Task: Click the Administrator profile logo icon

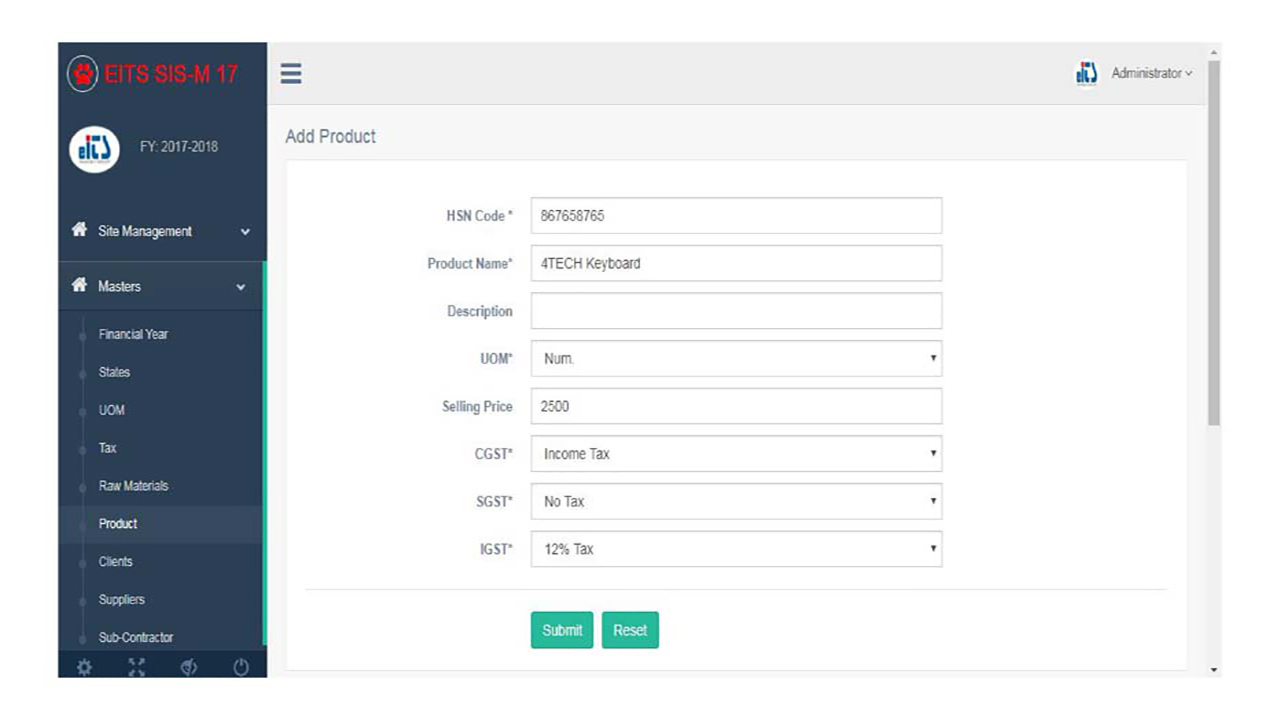Action: point(1087,73)
